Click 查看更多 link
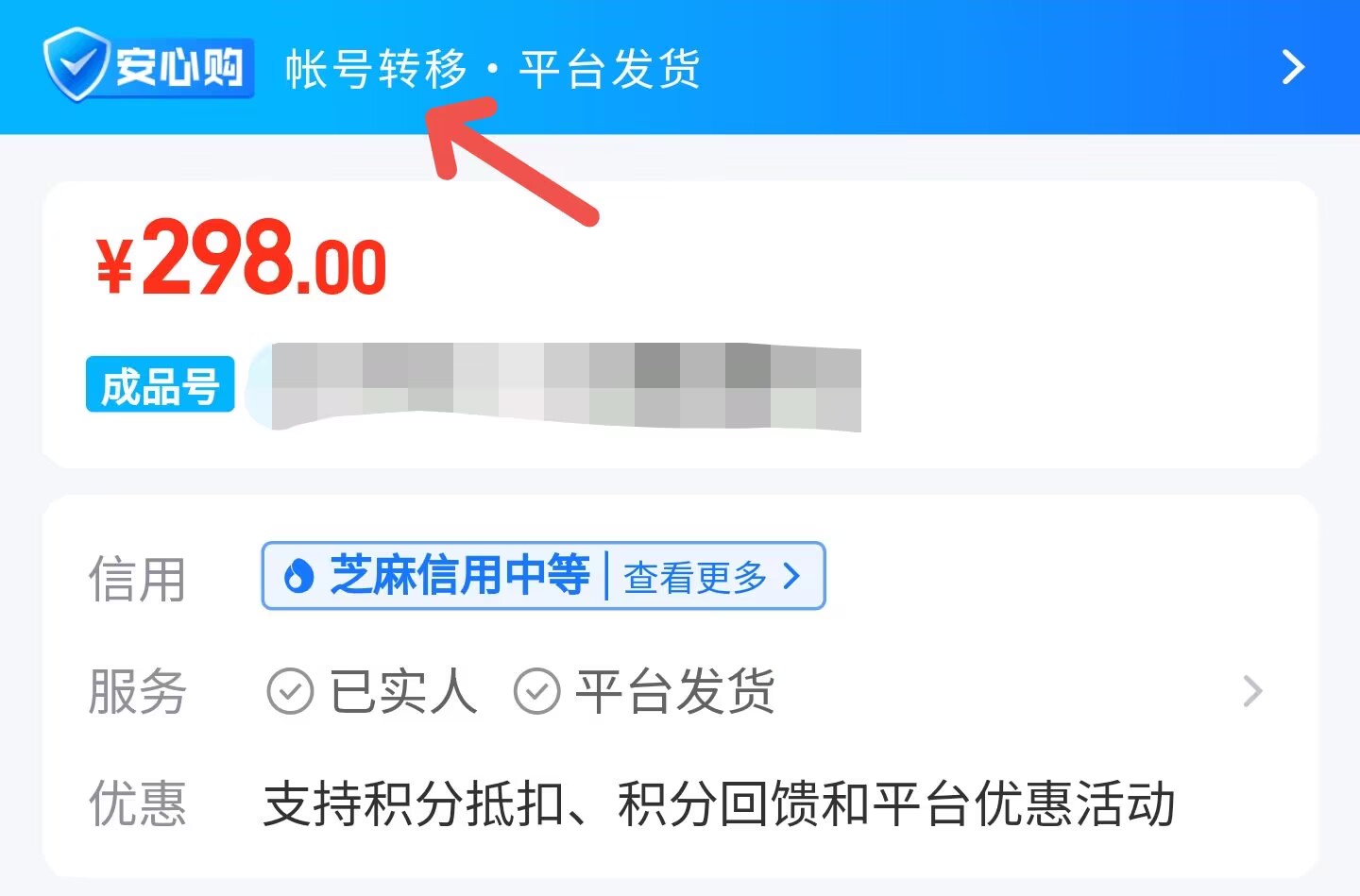Screen dimensions: 1360x896 695,577
